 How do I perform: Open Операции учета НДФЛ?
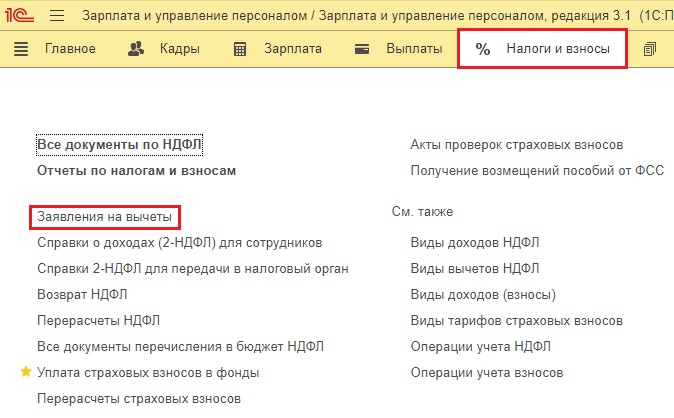tap(481, 347)
